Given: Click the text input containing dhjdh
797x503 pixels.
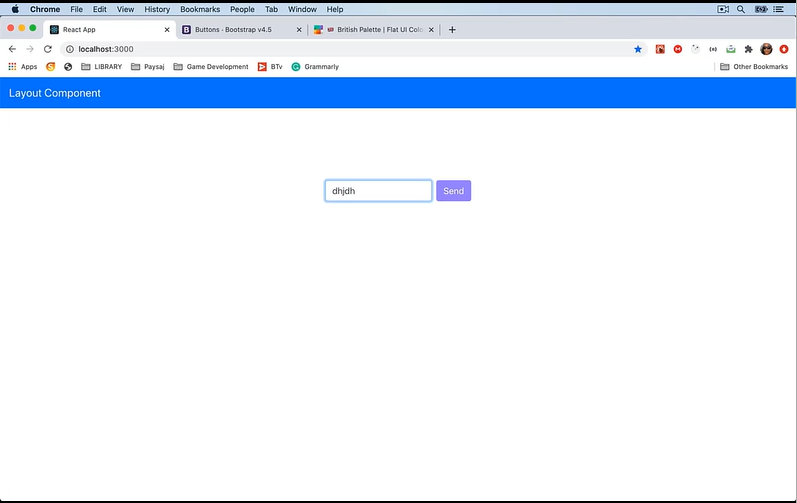Looking at the screenshot, I should pos(378,191).
